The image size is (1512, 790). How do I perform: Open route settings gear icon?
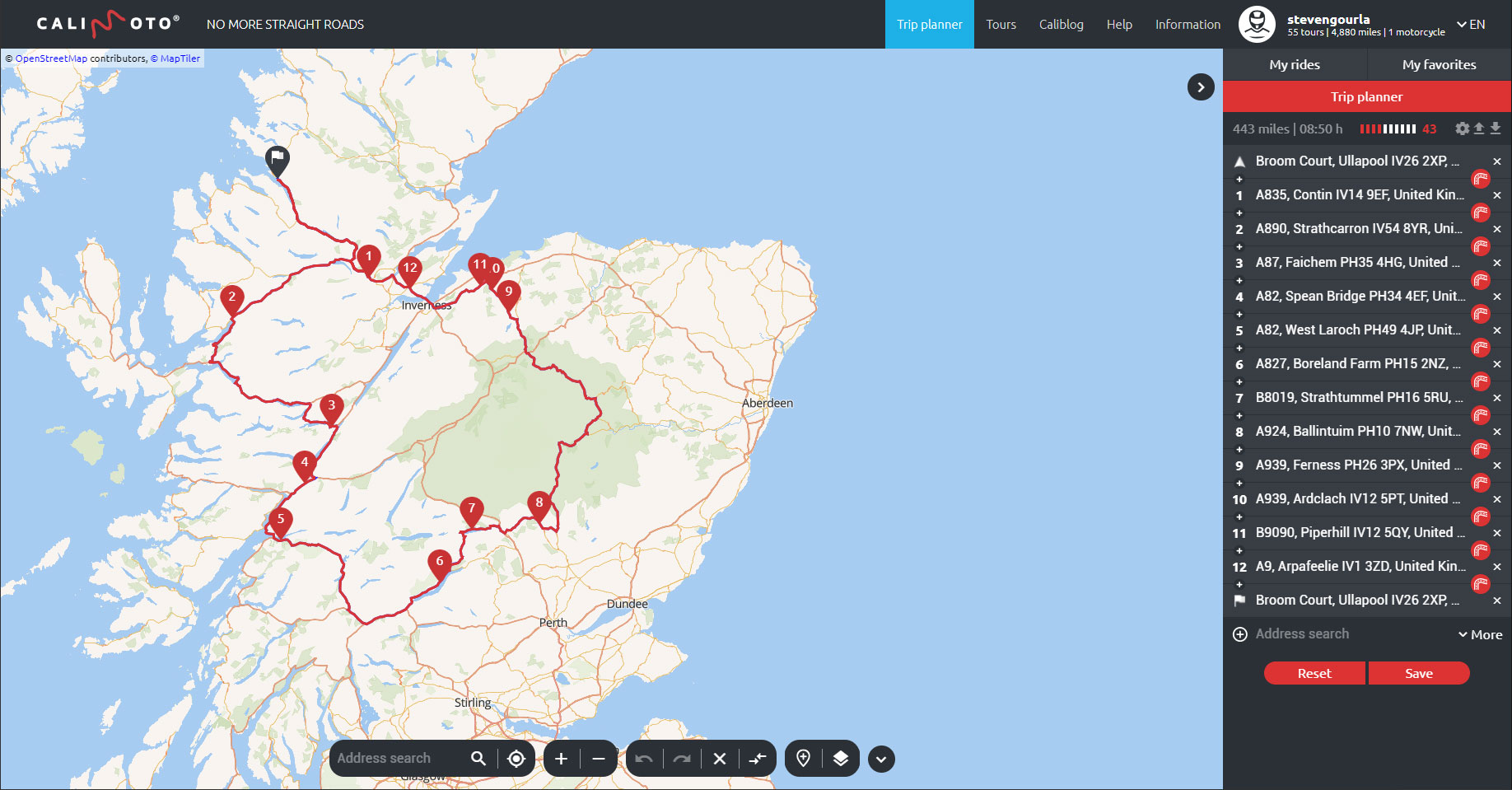coord(1462,129)
